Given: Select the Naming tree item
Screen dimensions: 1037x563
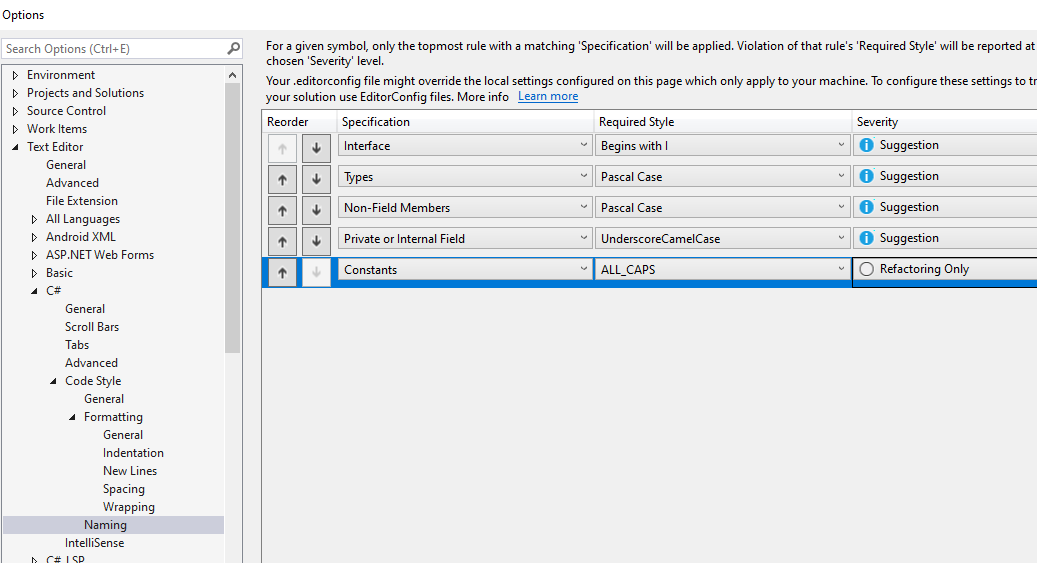Looking at the screenshot, I should click(114, 525).
